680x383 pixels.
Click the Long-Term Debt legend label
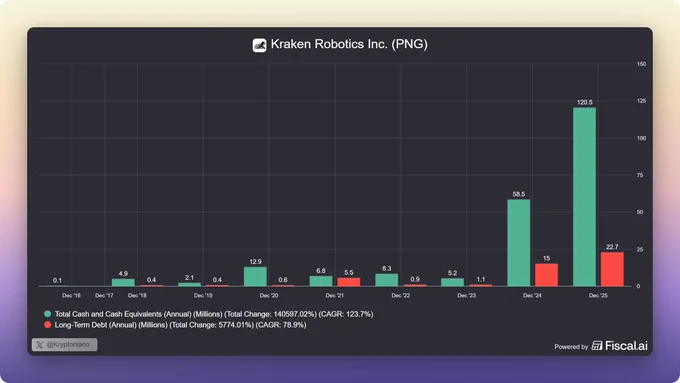(180, 325)
